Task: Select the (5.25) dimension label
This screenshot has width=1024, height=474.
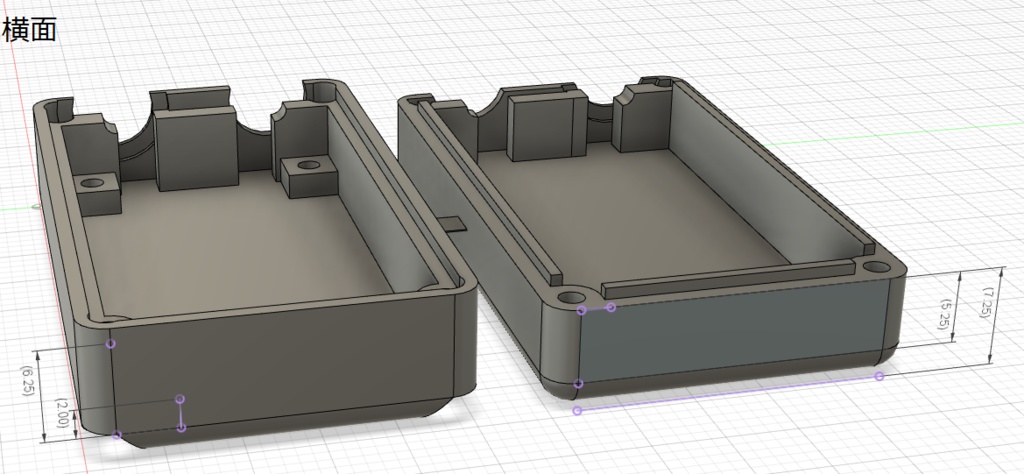Action: tap(944, 314)
